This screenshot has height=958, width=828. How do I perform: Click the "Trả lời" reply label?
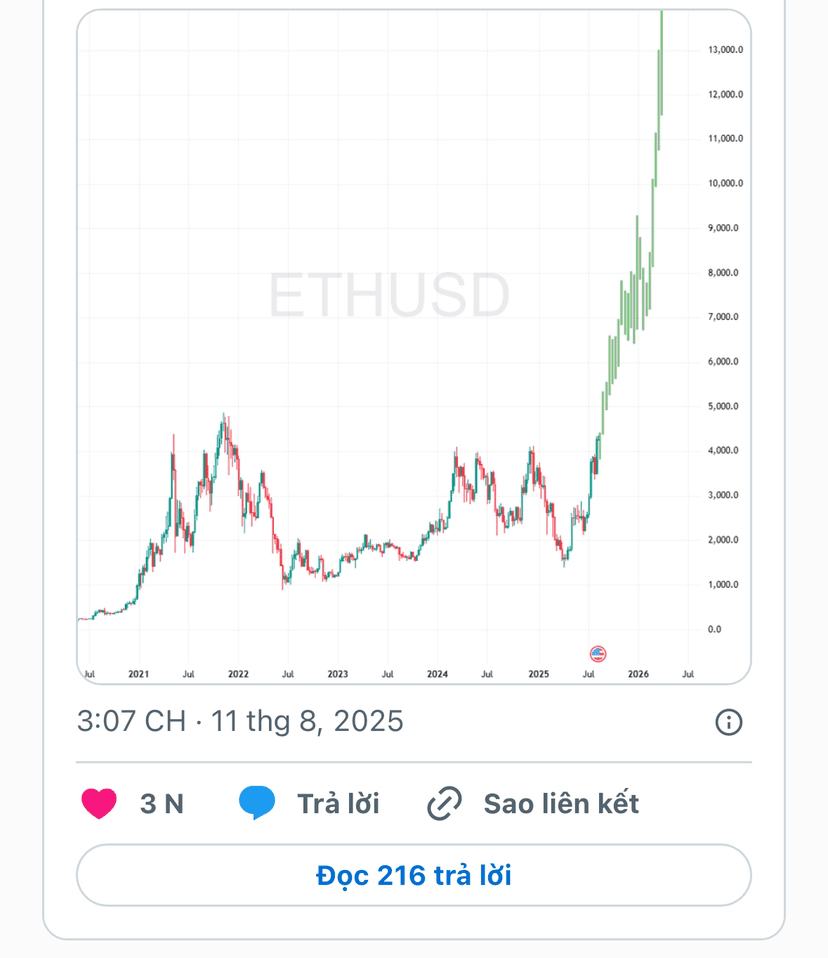pyautogui.click(x=338, y=804)
